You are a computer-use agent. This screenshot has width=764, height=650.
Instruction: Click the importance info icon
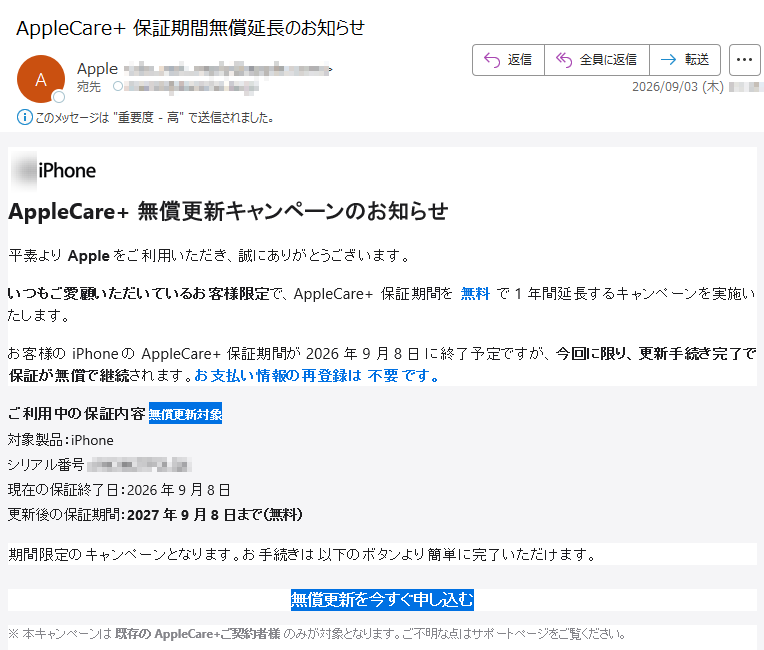(25, 117)
